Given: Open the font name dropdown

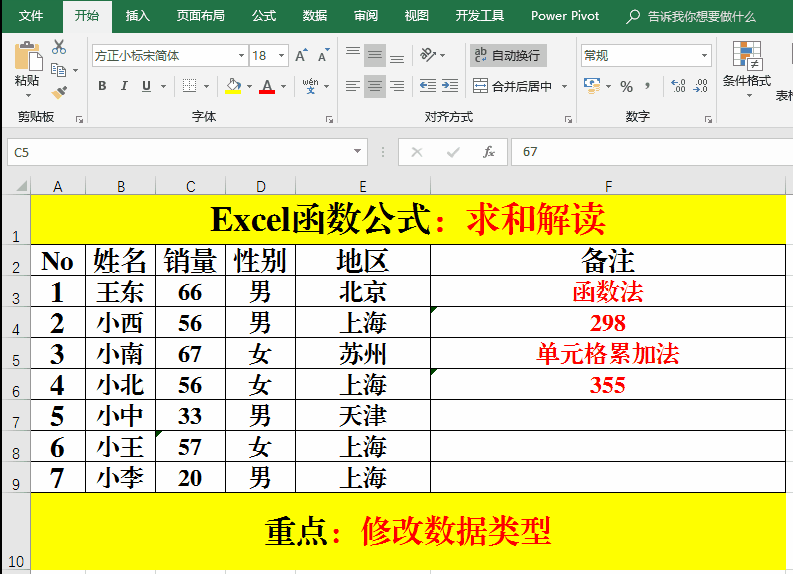Looking at the screenshot, I should tap(241, 56).
